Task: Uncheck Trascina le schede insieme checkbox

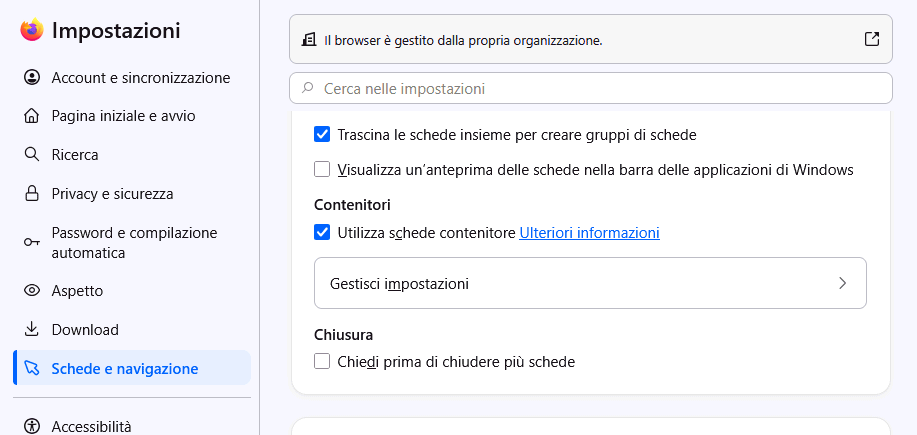Action: tap(322, 134)
